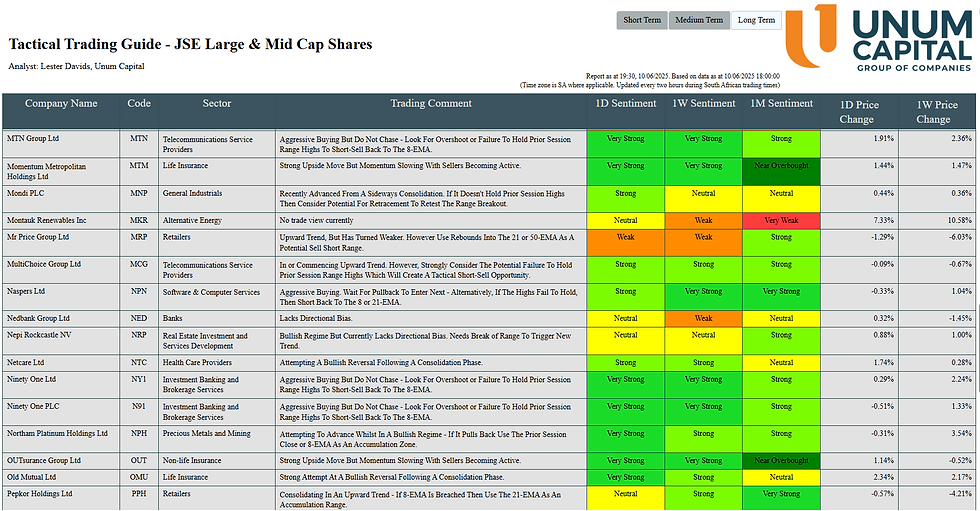Click Pepkor's -4.21% 1W price change
The image size is (980, 511).
[x=961, y=494]
